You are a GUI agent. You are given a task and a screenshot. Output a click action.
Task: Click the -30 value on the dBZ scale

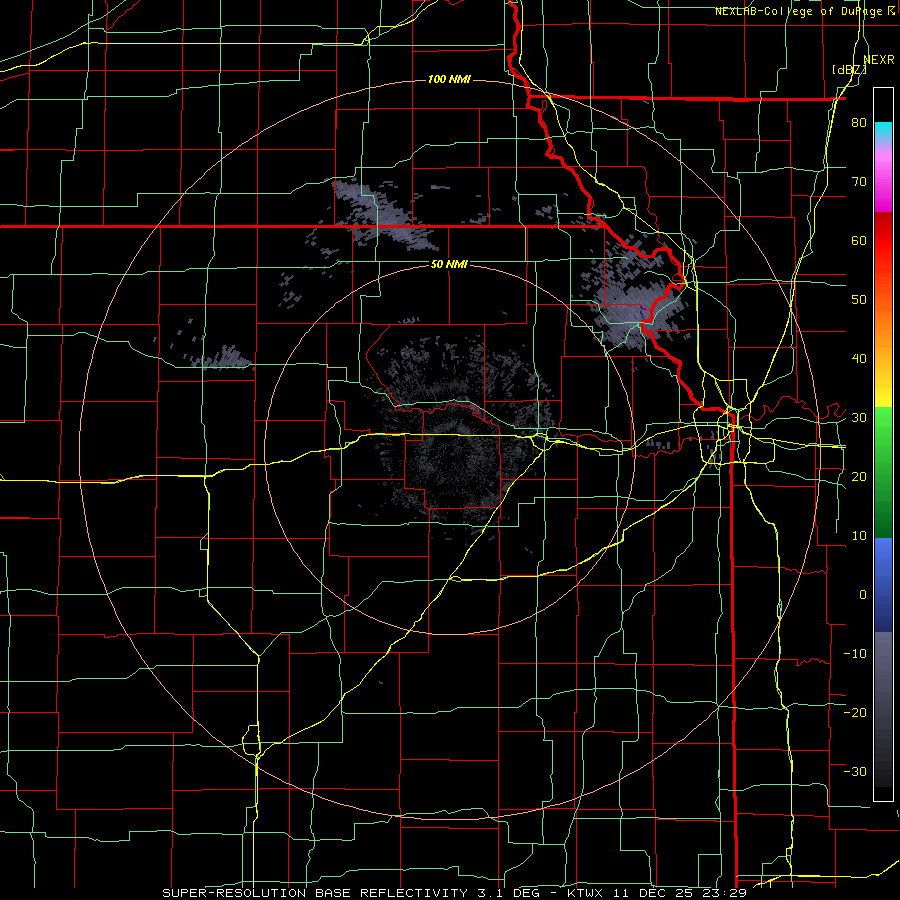click(x=855, y=771)
